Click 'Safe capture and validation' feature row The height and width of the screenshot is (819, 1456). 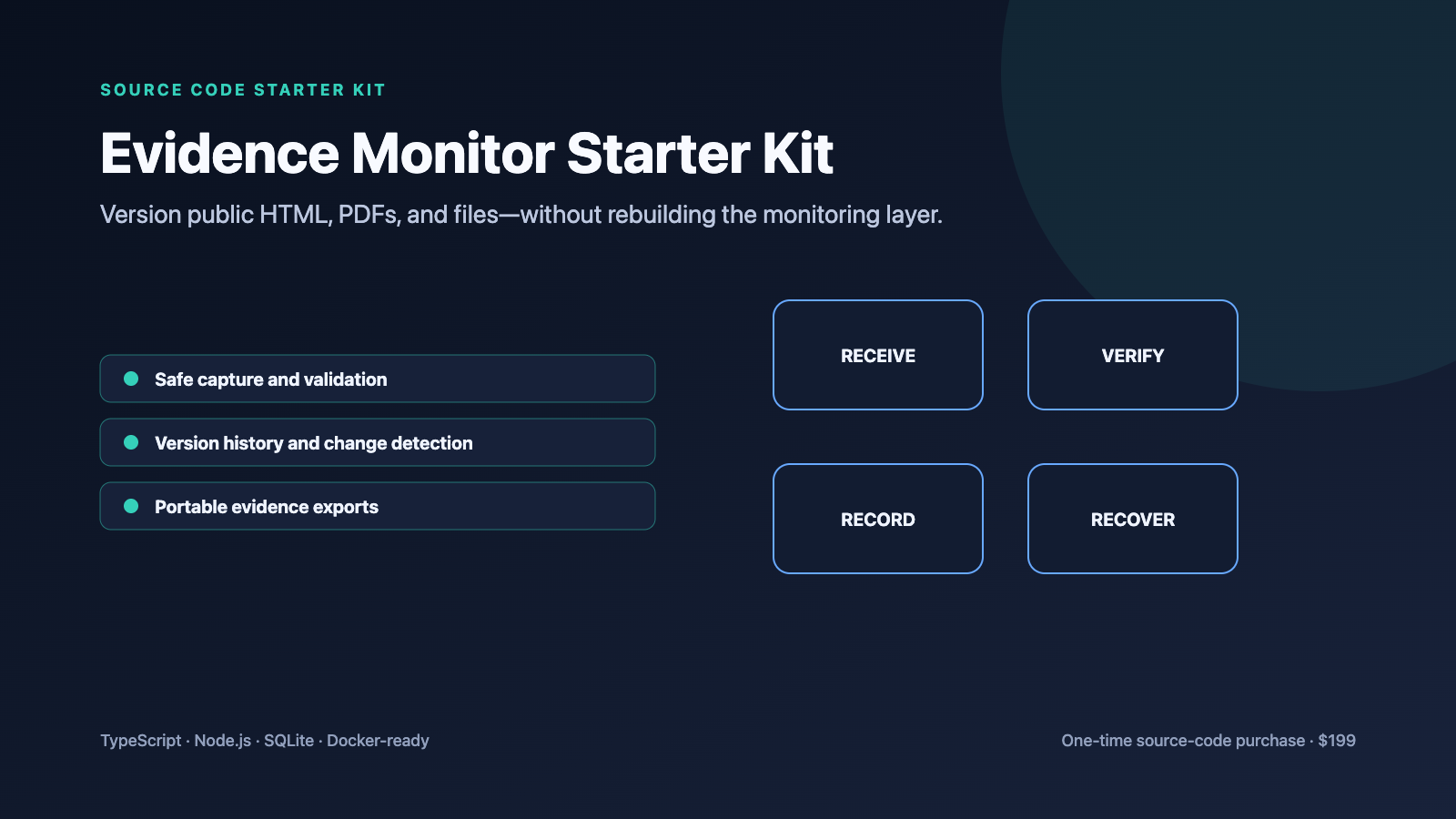(378, 379)
